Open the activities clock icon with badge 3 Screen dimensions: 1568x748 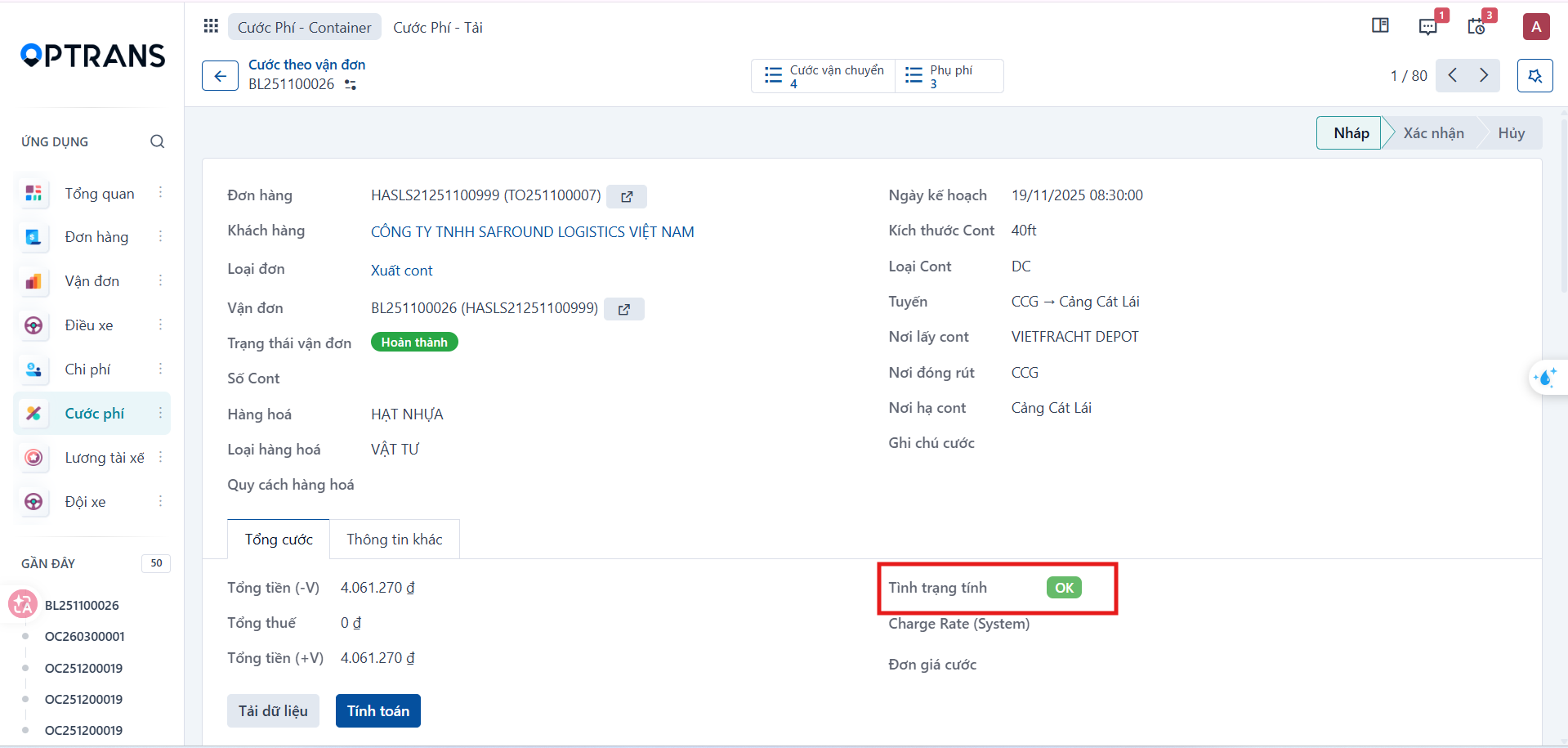click(x=1476, y=26)
